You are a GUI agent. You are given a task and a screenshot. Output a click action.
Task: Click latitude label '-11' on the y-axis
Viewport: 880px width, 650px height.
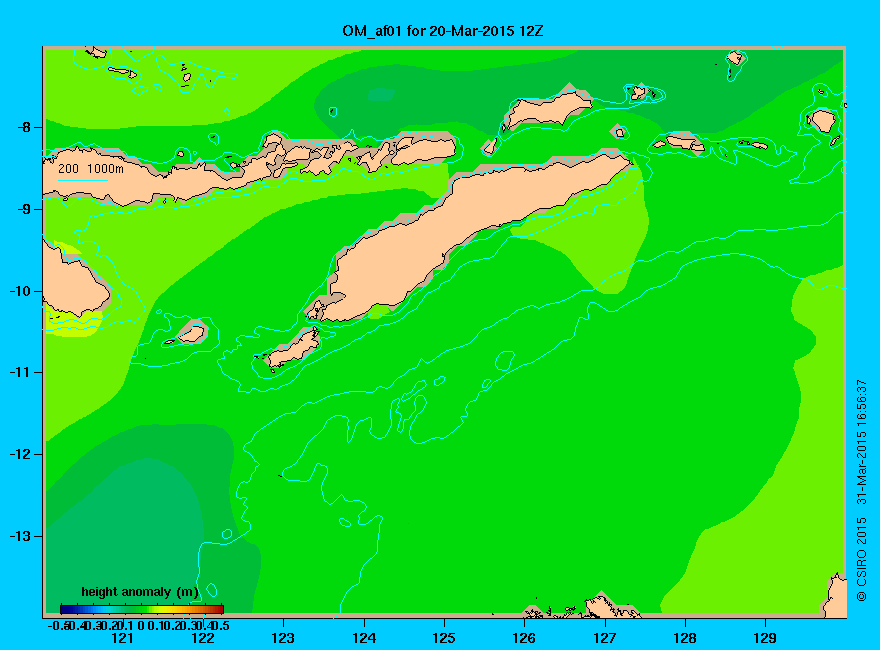pyautogui.click(x=20, y=372)
